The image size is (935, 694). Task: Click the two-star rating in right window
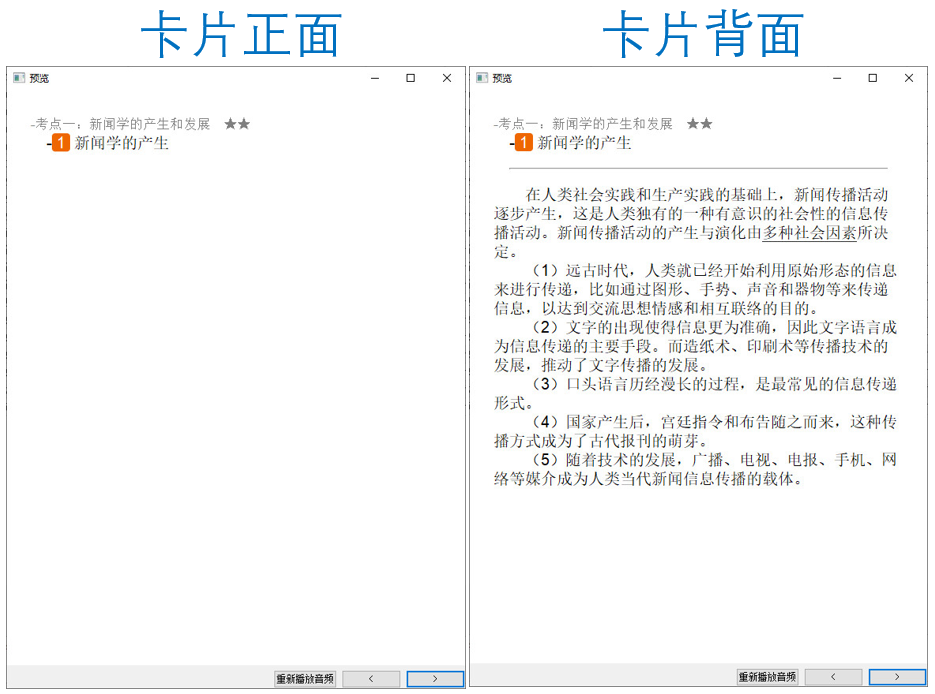[699, 124]
